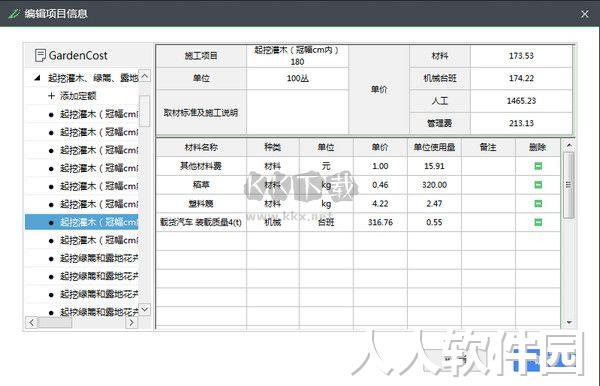Remove the 塑料膜 material row
600x386 pixels.
pyautogui.click(x=538, y=204)
